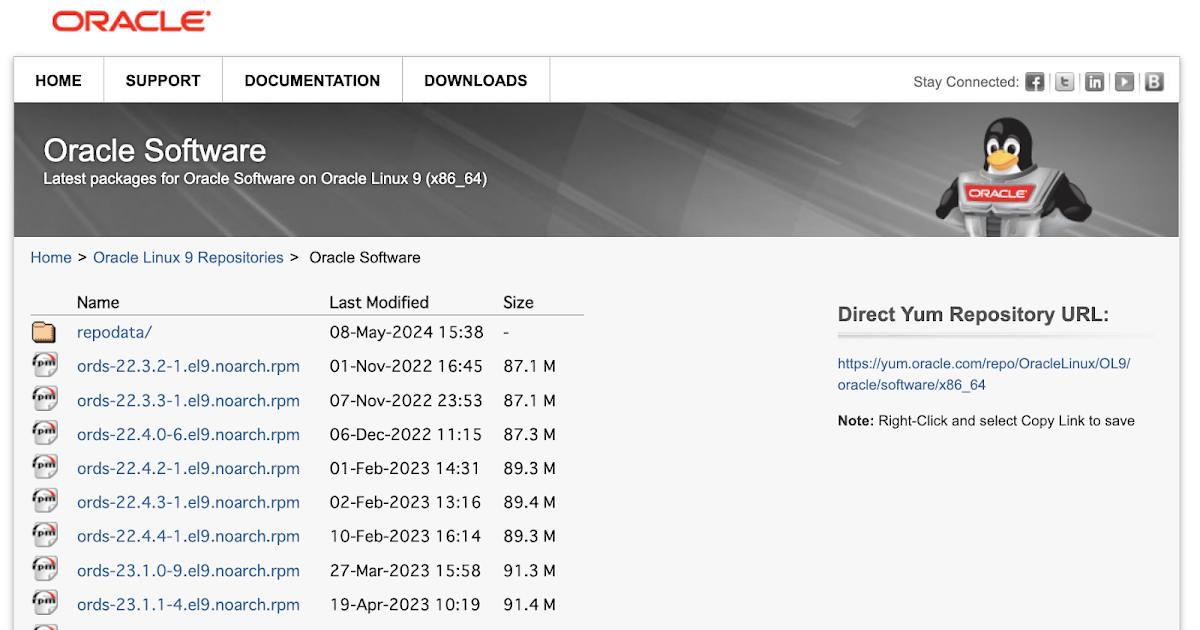1200x630 pixels.
Task: Click the 87.3 M size value
Action: click(530, 434)
